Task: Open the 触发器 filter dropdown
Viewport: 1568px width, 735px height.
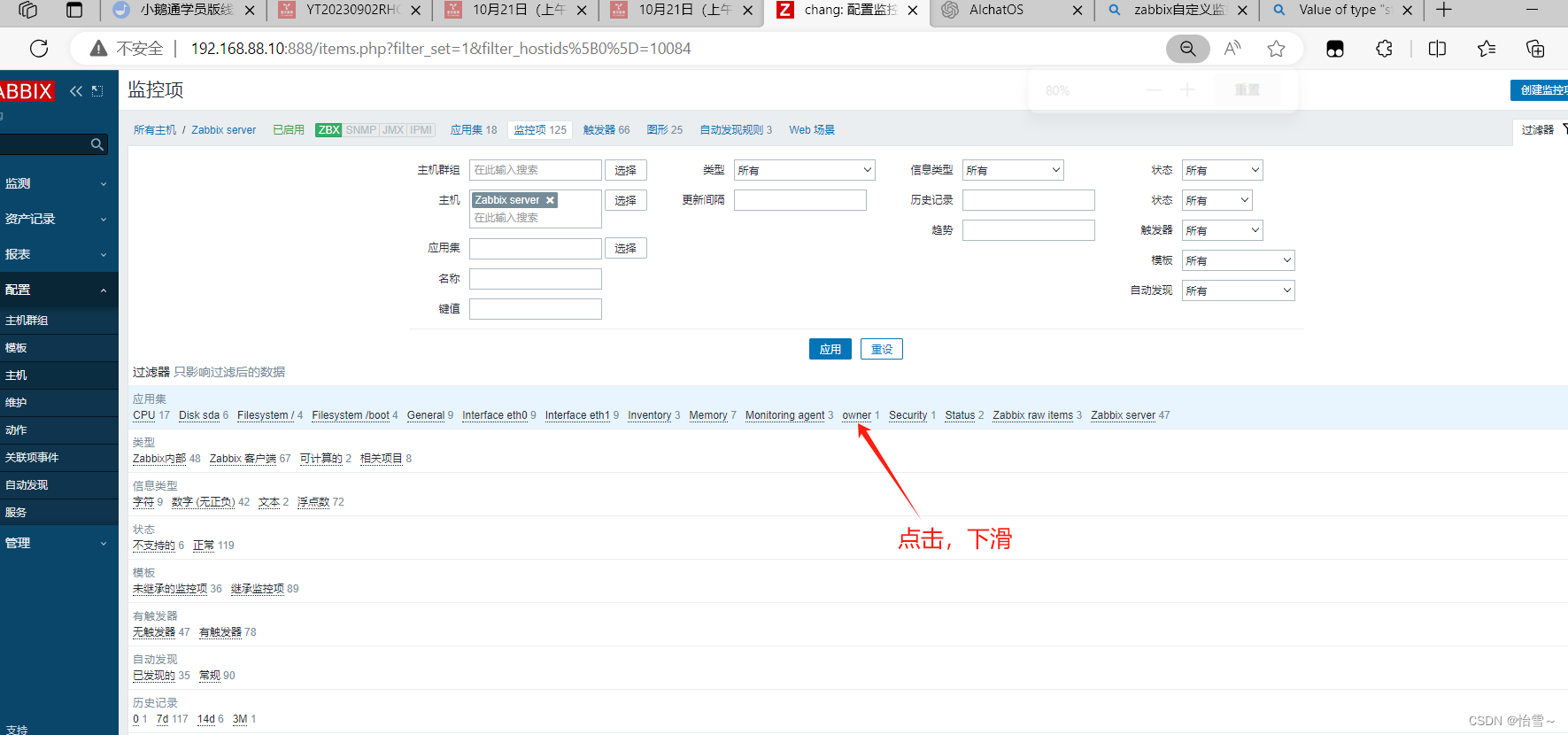Action: pos(1223,230)
